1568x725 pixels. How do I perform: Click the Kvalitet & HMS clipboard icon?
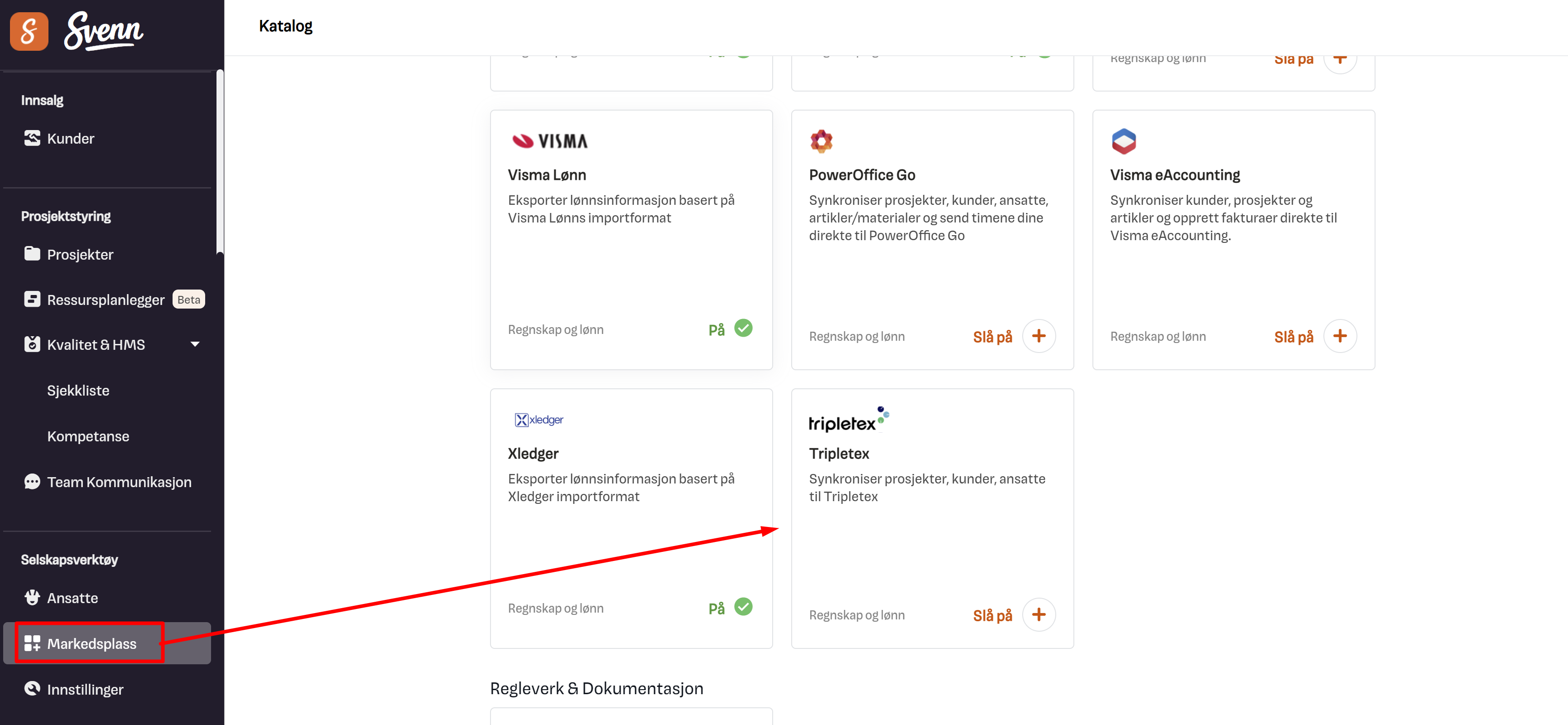32,344
